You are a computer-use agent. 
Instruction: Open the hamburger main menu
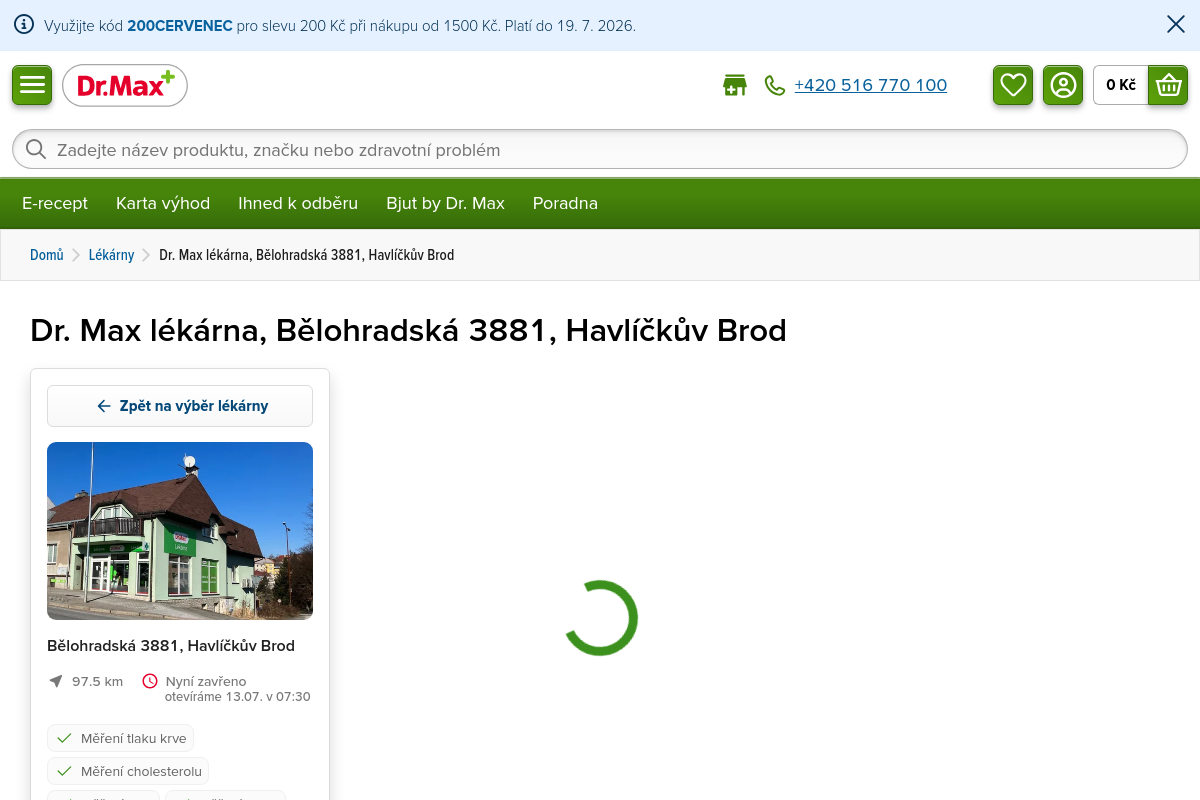[x=32, y=85]
